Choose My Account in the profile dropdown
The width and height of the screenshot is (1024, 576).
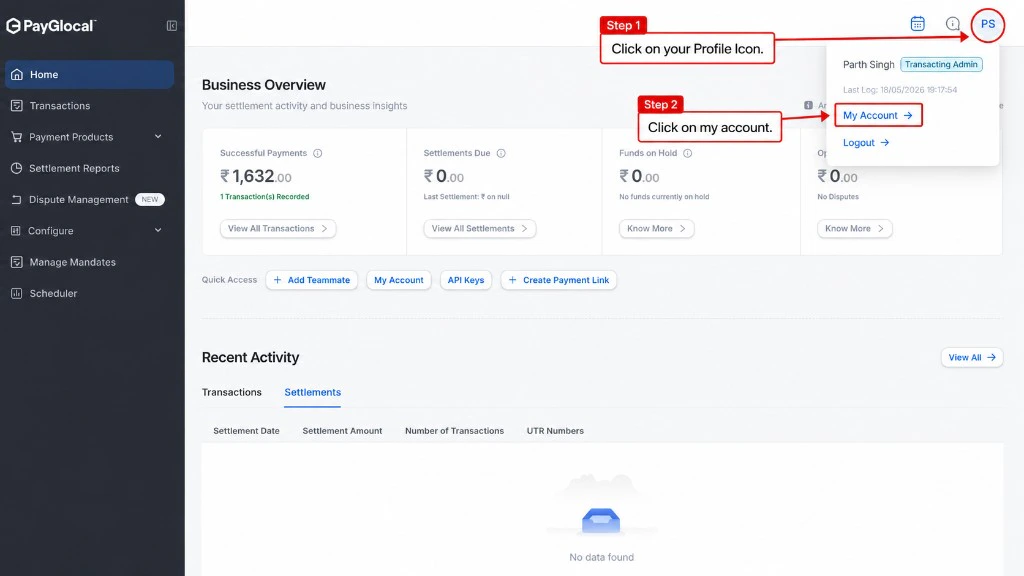[878, 116]
